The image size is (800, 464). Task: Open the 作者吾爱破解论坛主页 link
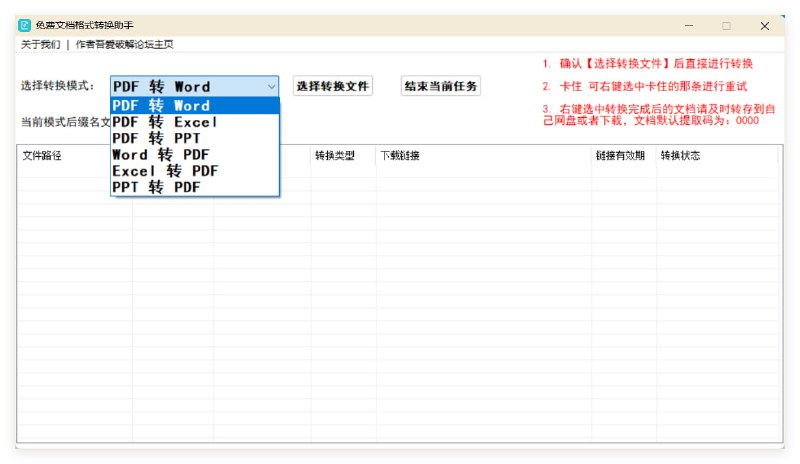click(124, 45)
